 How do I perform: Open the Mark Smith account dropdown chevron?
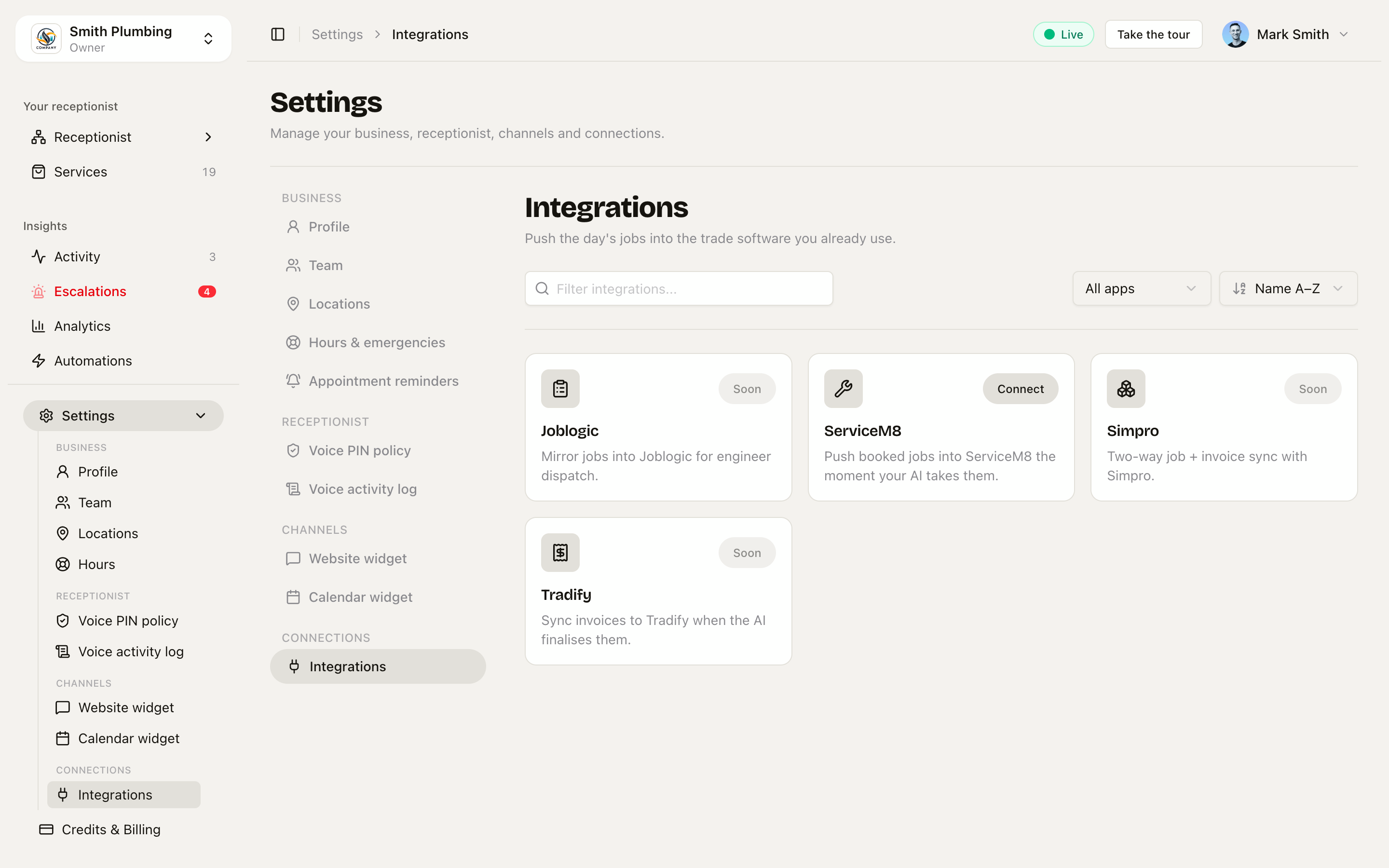coord(1344,34)
